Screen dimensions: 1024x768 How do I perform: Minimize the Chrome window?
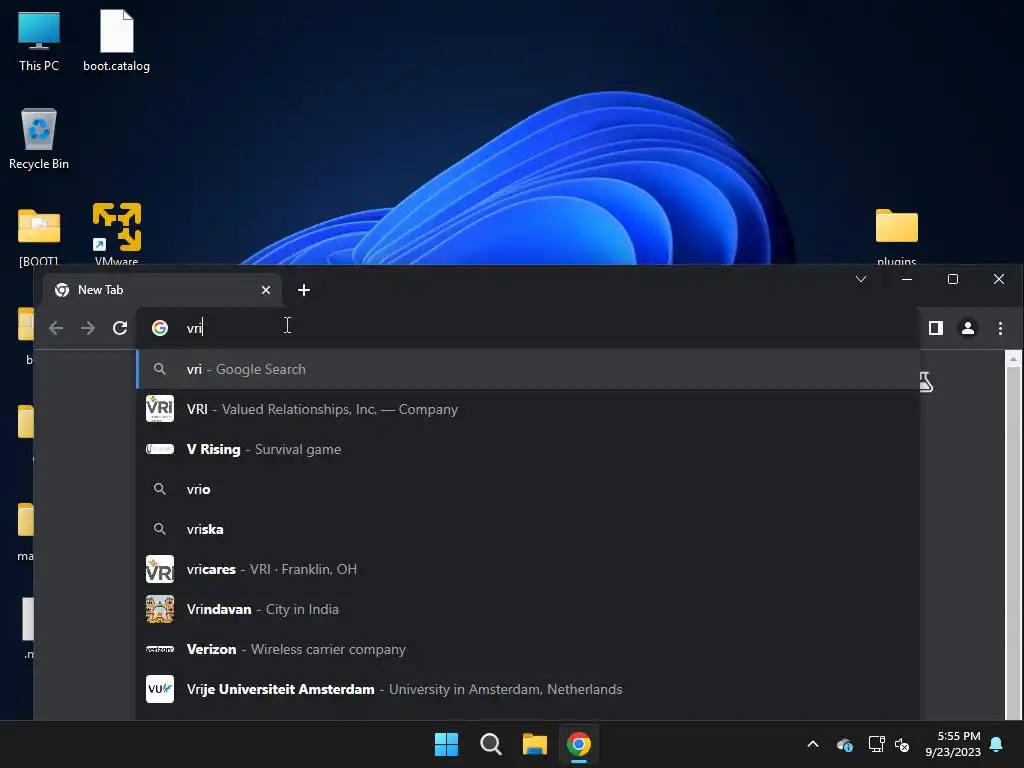[x=906, y=280]
